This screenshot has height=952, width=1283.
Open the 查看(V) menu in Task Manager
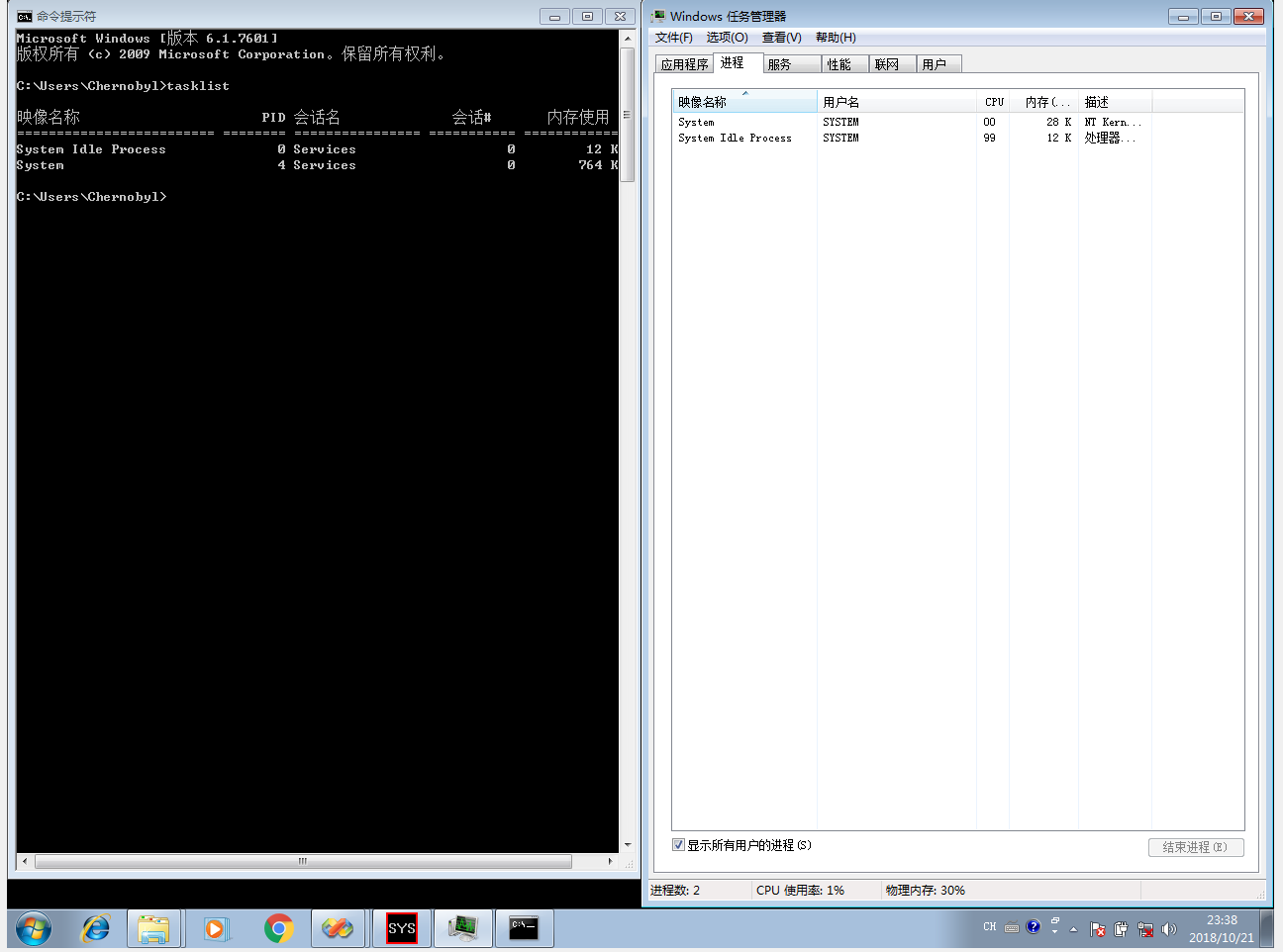[781, 38]
